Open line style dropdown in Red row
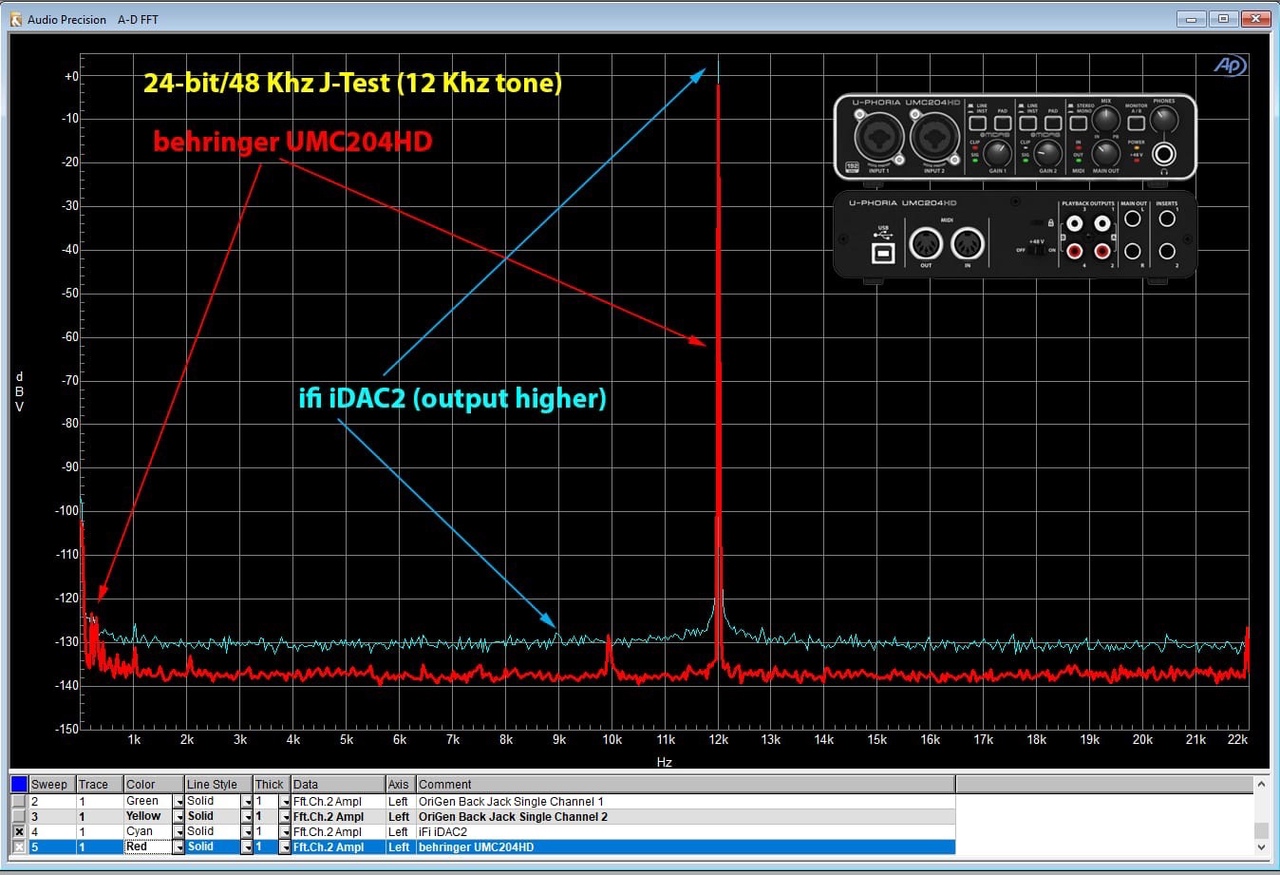The width and height of the screenshot is (1280, 875). tap(246, 847)
